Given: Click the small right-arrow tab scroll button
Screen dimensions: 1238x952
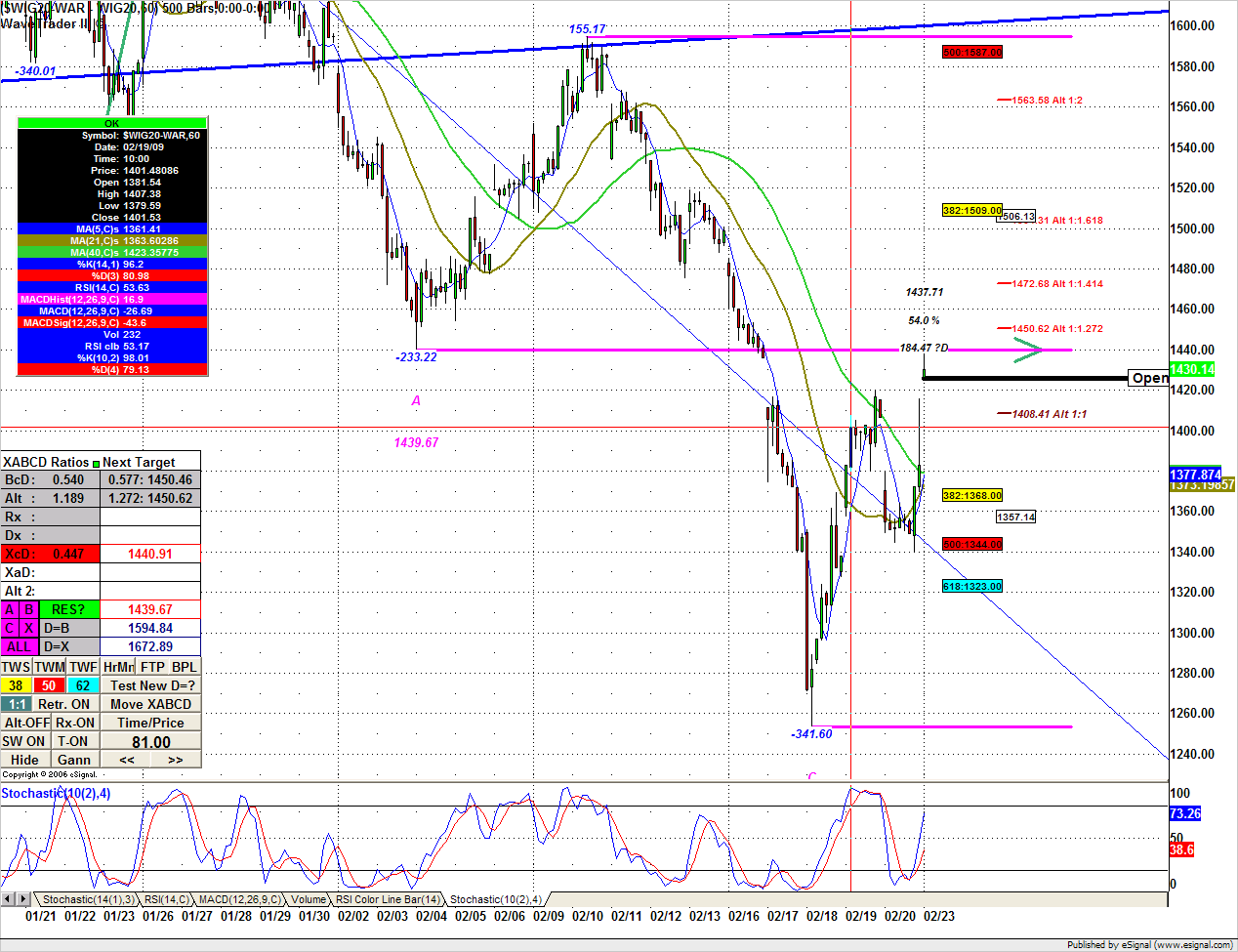Looking at the screenshot, I should point(23,898).
